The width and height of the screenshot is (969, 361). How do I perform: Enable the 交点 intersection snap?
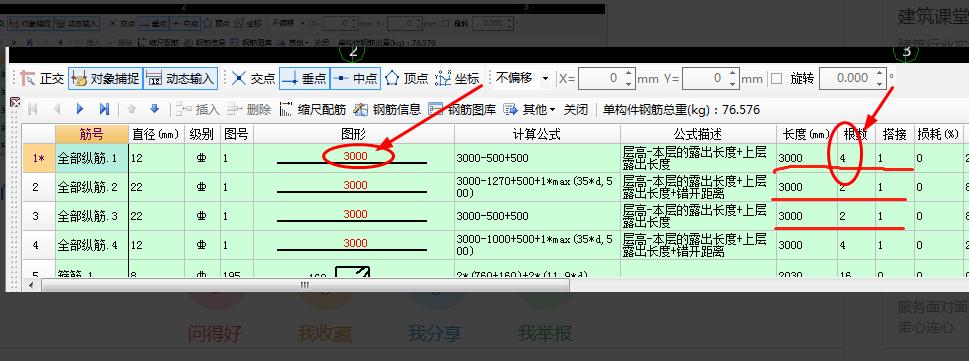point(253,79)
